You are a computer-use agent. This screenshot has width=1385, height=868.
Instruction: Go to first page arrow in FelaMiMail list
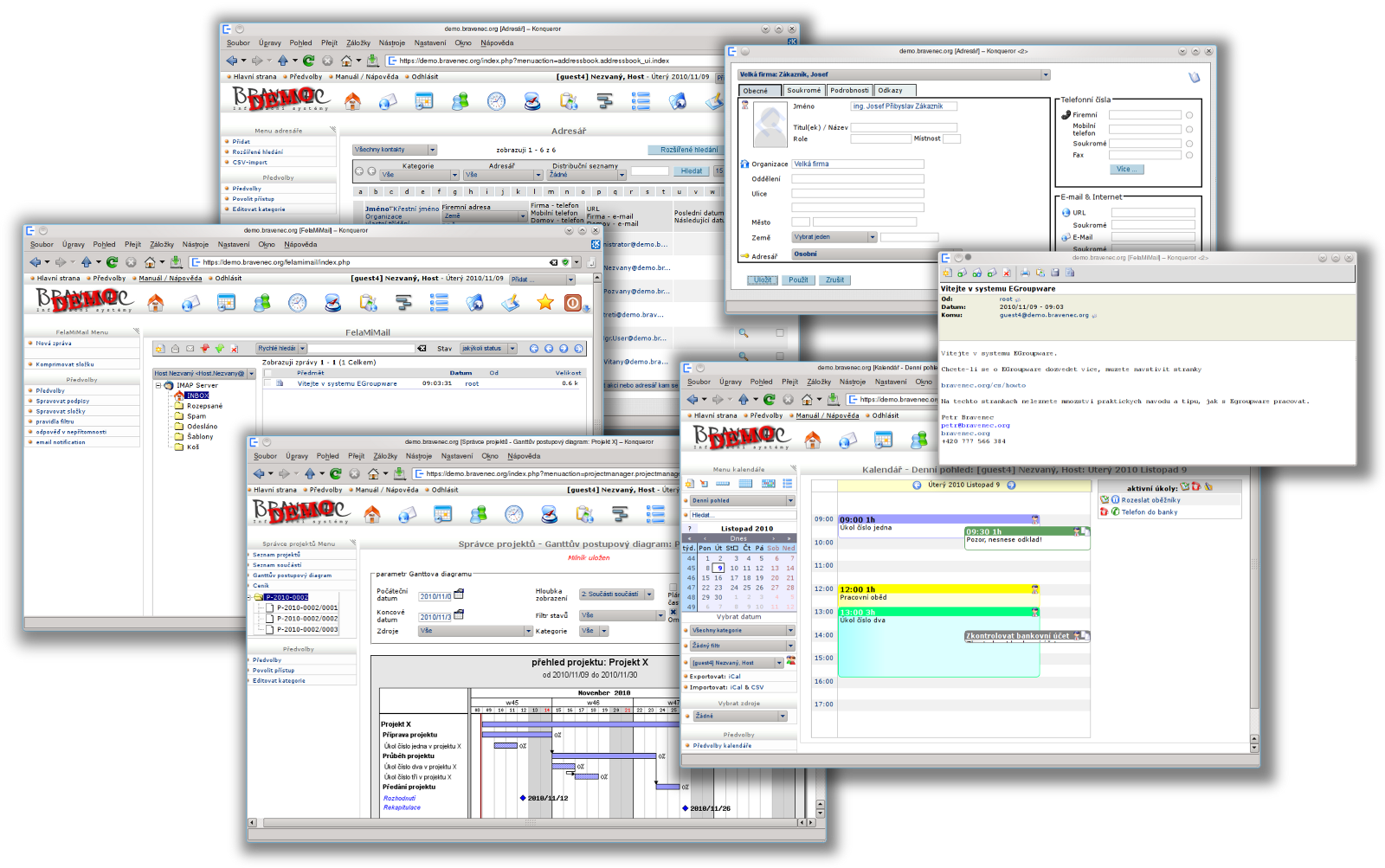tap(534, 349)
